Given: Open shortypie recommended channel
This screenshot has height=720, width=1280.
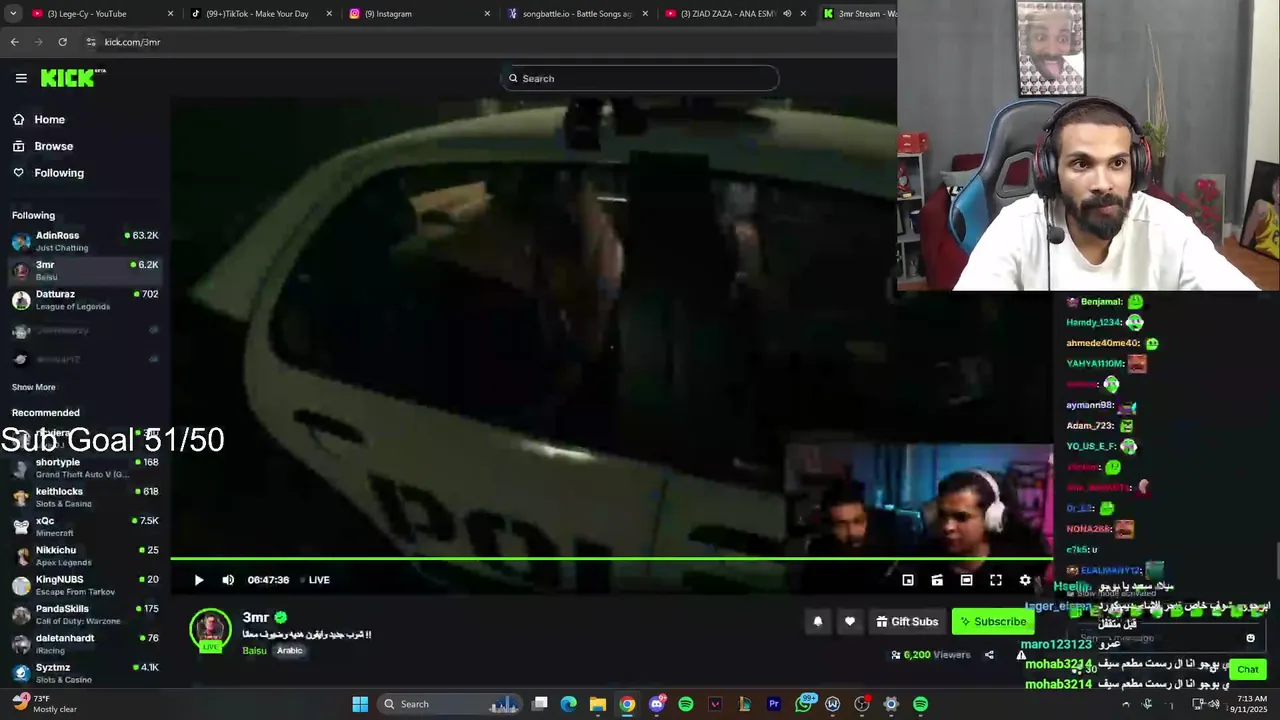Looking at the screenshot, I should click(85, 468).
